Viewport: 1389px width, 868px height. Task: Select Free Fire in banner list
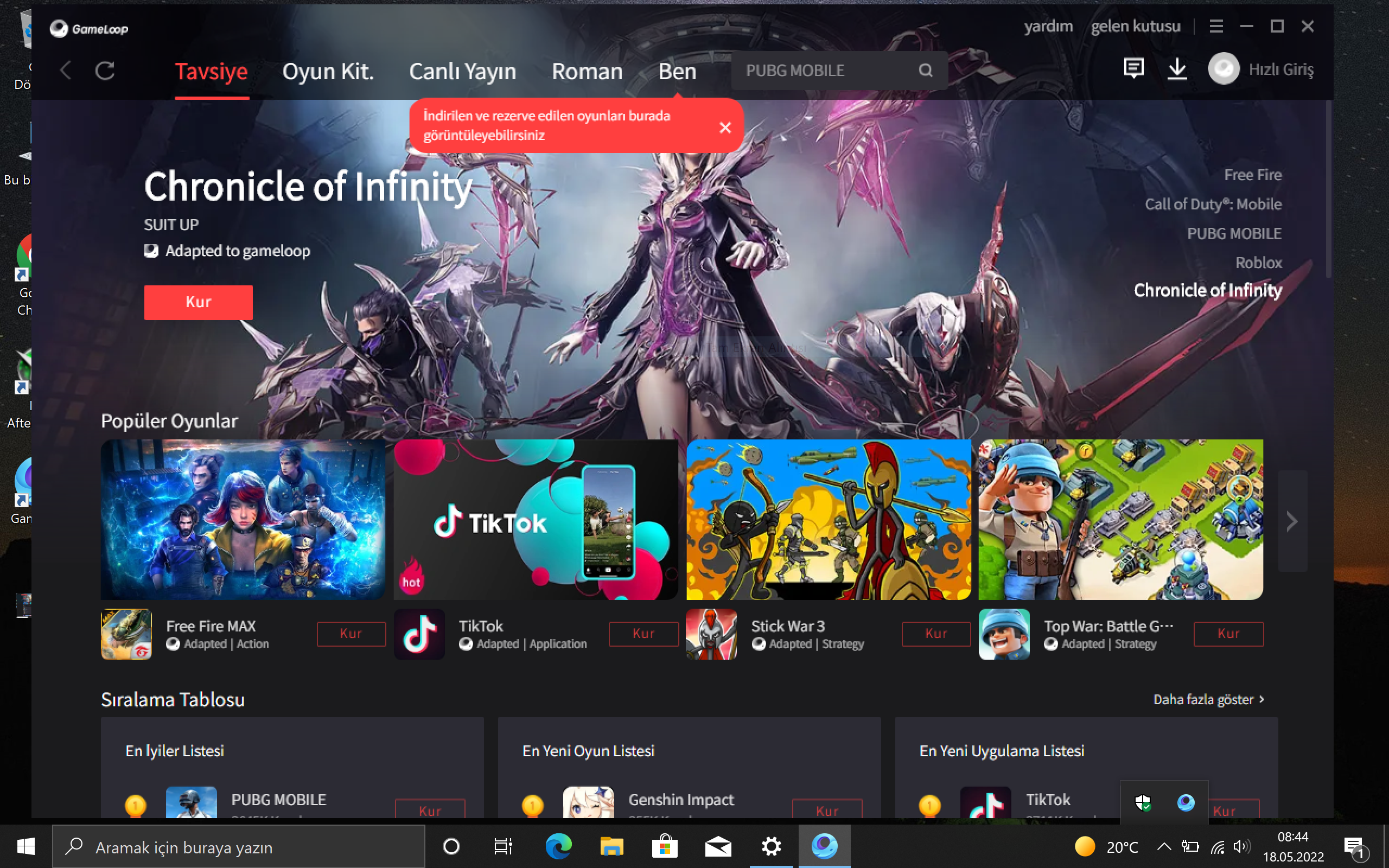pos(1252,175)
